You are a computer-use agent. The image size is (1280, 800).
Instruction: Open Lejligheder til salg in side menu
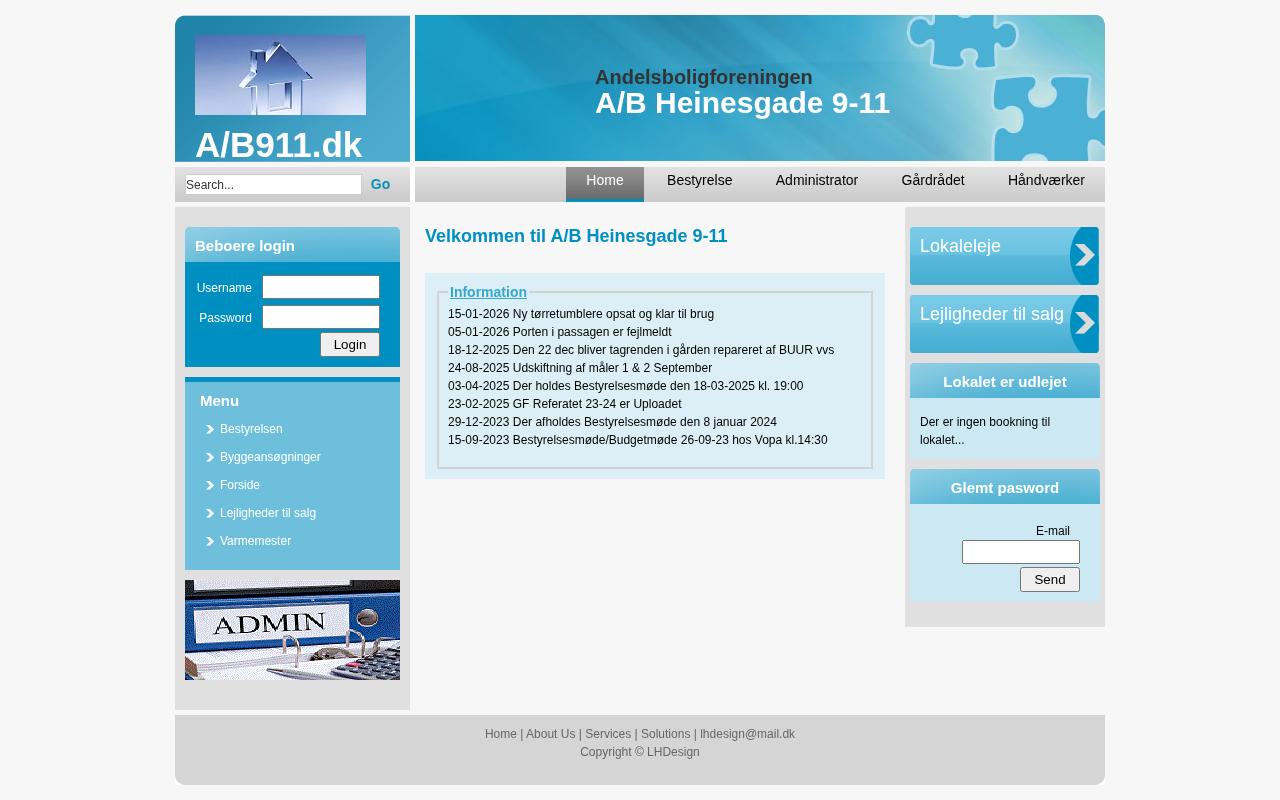[x=268, y=513]
